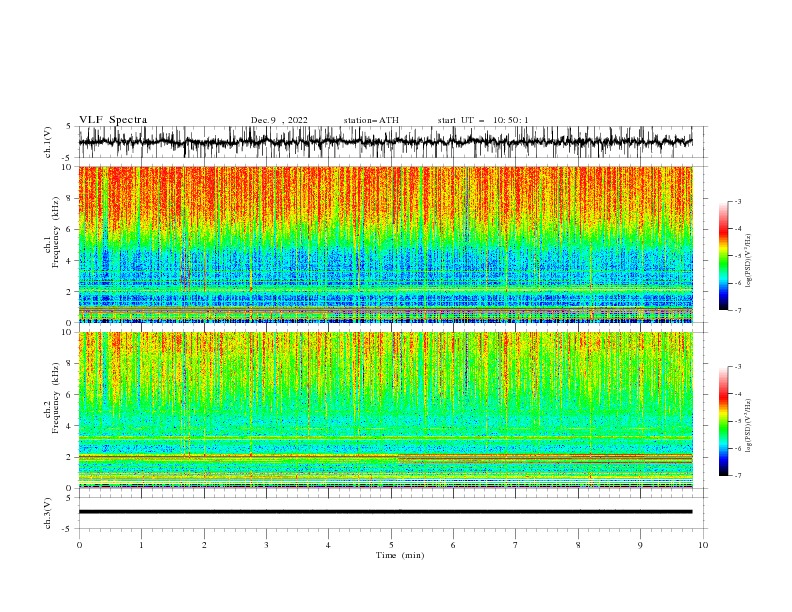The width and height of the screenshot is (792, 612).
Task: Click the "8" kHz tick on ch.2 axis
Action: (70, 364)
